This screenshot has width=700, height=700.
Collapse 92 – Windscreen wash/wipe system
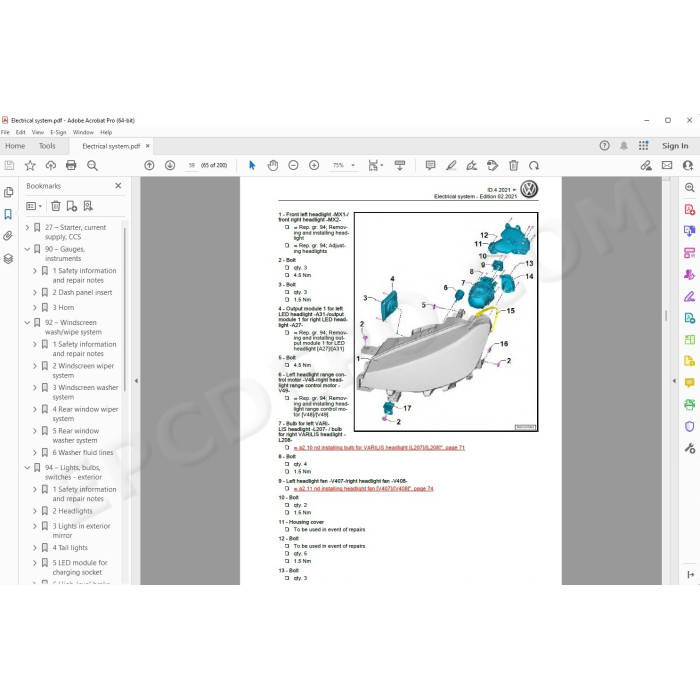click(27, 322)
